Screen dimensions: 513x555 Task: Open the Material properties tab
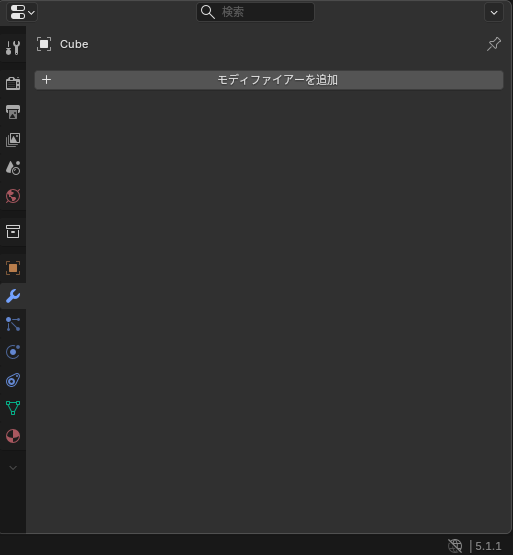13,436
